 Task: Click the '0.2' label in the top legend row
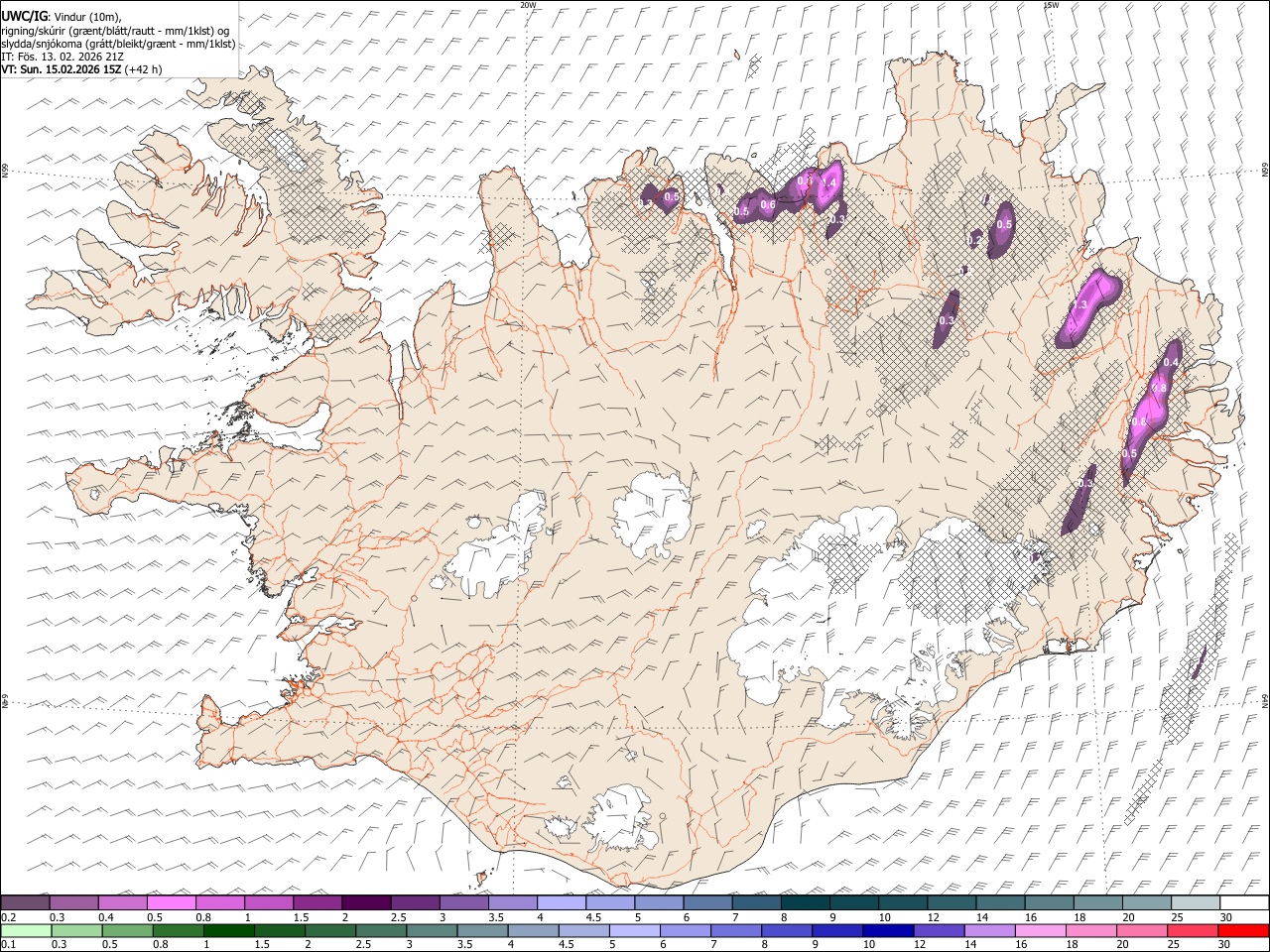point(8,917)
